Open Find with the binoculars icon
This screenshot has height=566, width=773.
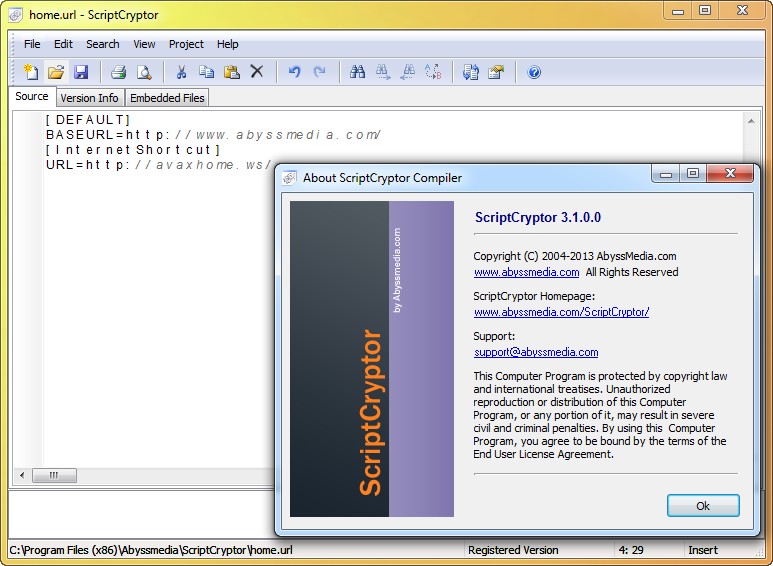357,72
